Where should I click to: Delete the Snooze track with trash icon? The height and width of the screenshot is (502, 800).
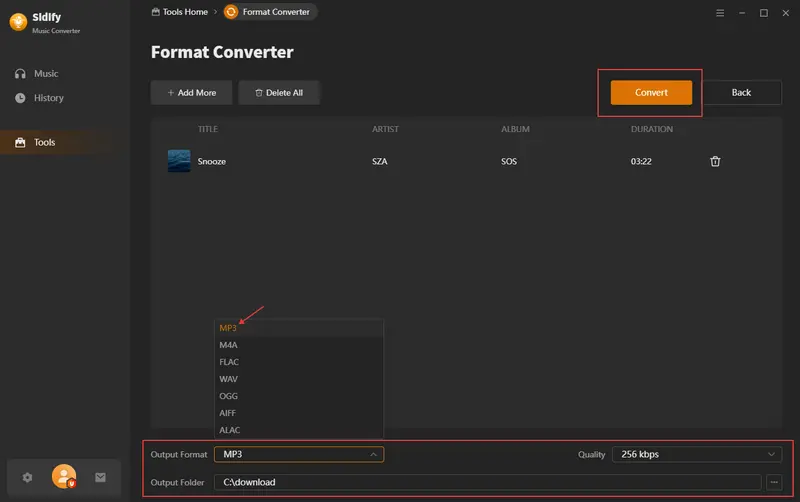point(715,161)
